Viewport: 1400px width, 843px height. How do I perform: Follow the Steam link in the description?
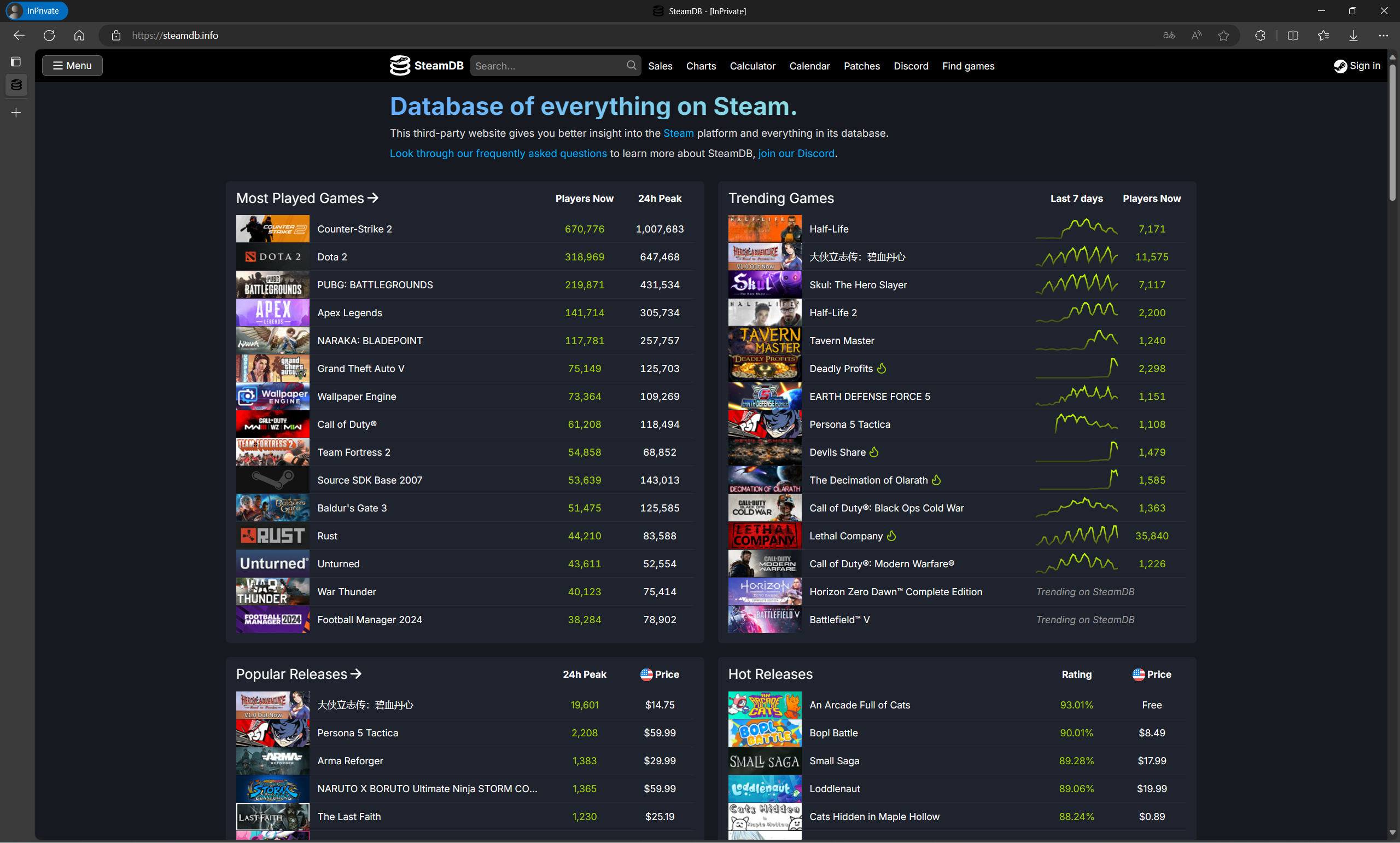679,133
